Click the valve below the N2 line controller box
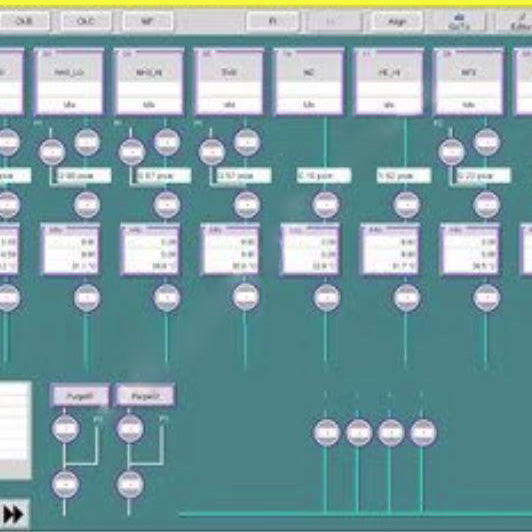 pyautogui.click(x=326, y=298)
